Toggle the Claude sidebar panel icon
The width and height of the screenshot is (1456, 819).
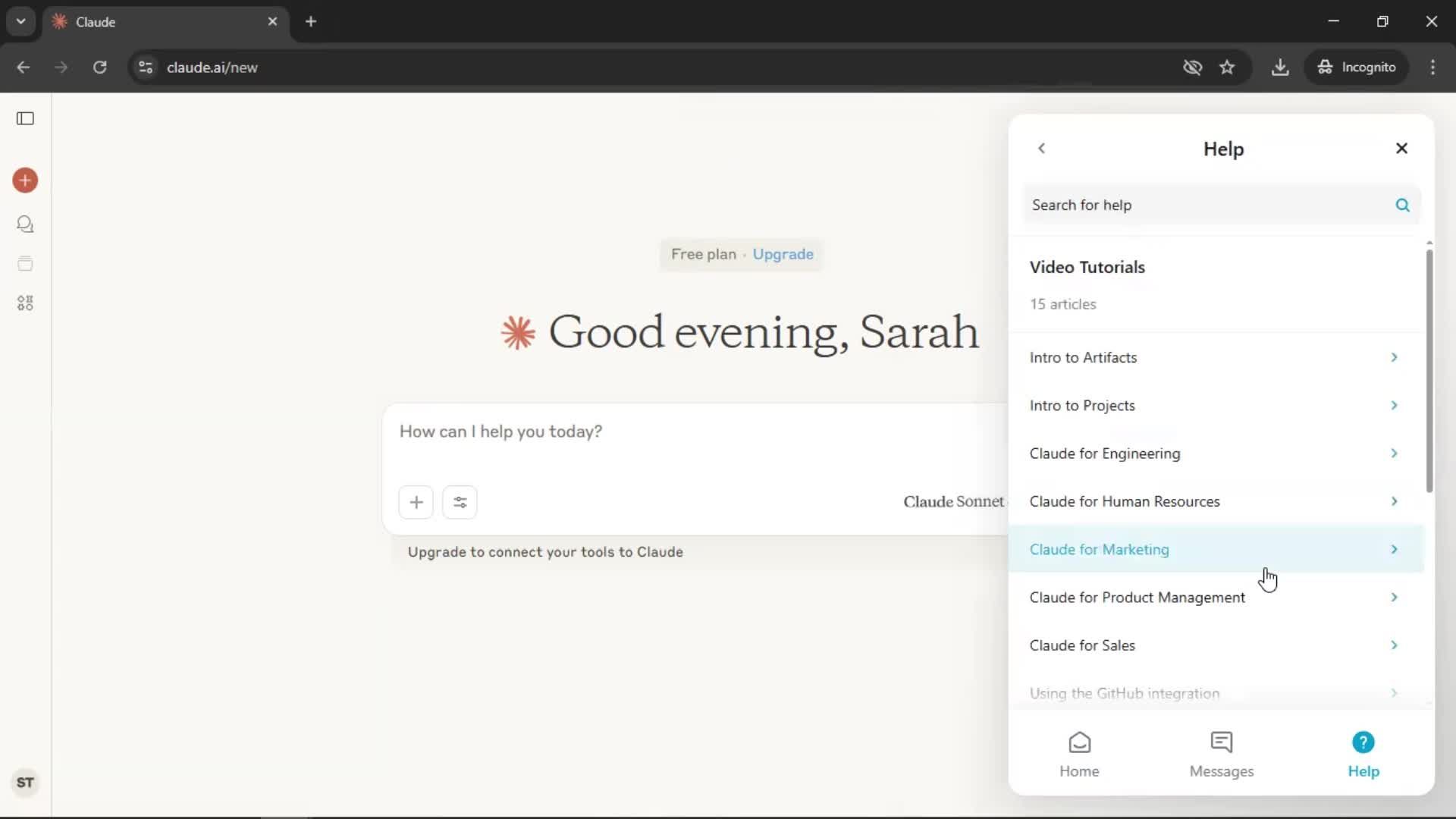25,118
